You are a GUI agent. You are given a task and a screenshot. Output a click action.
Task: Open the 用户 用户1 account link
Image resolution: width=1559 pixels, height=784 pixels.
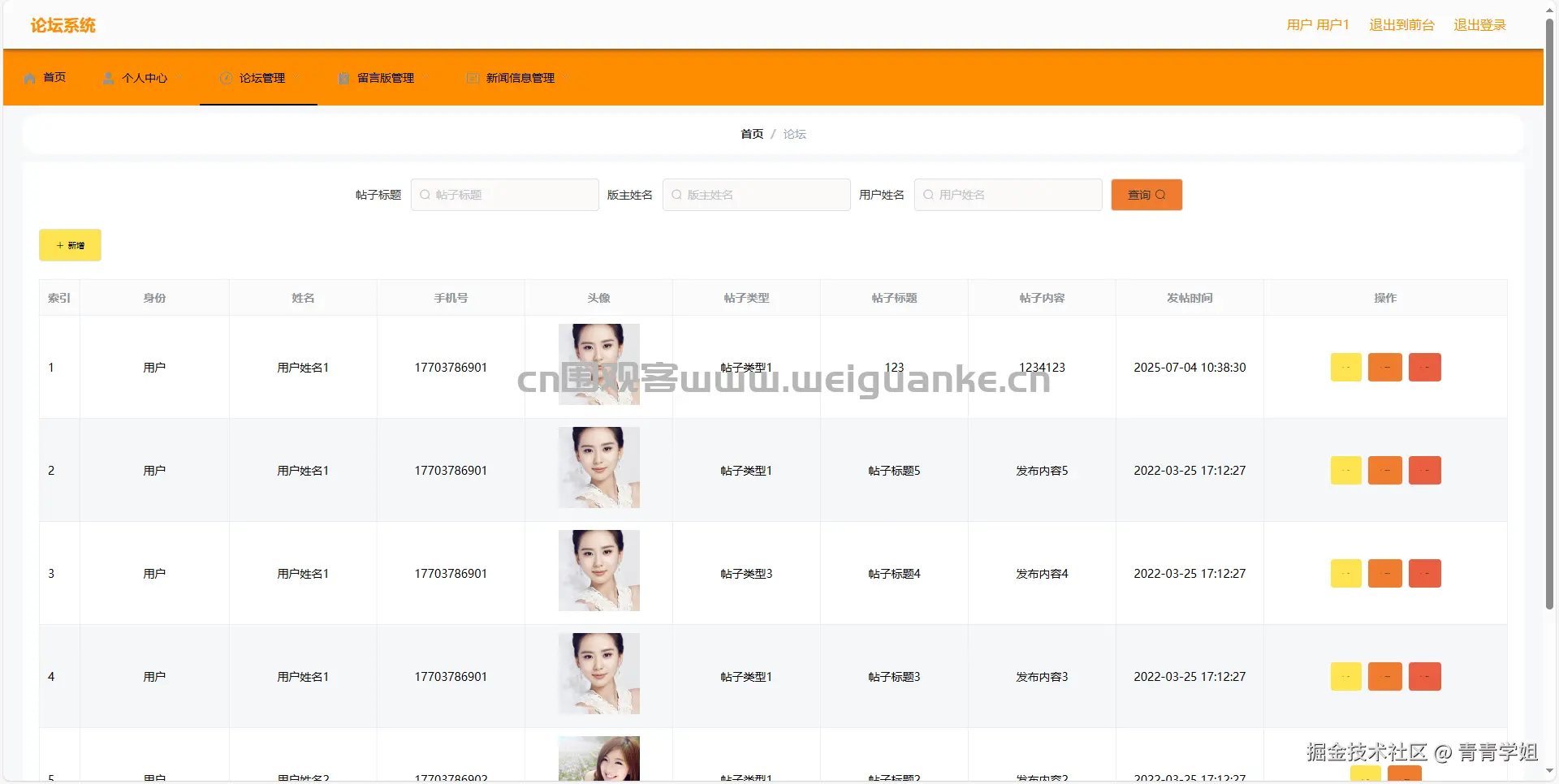click(1318, 25)
